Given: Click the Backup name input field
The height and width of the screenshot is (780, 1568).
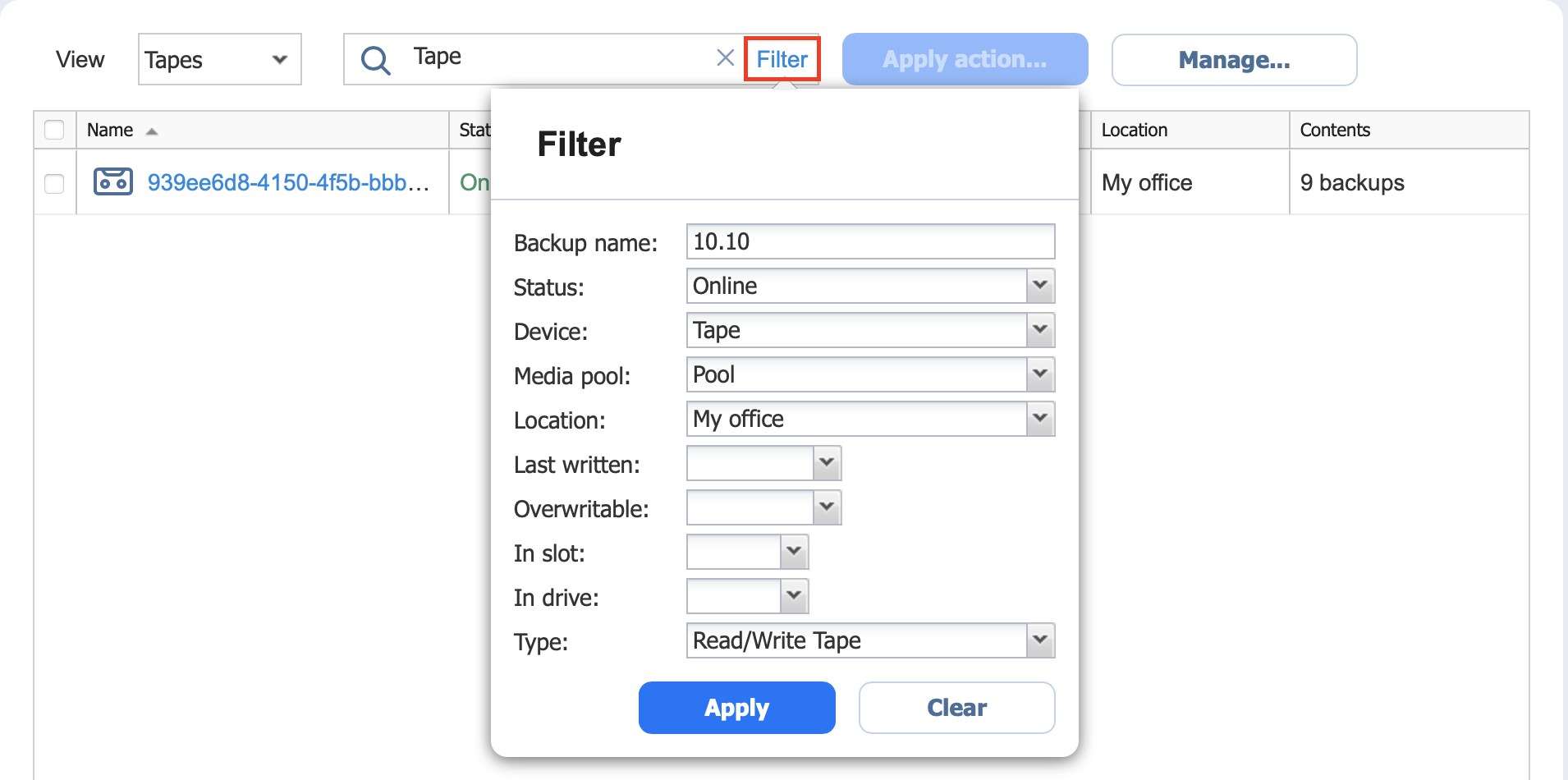Looking at the screenshot, I should pyautogui.click(x=870, y=241).
